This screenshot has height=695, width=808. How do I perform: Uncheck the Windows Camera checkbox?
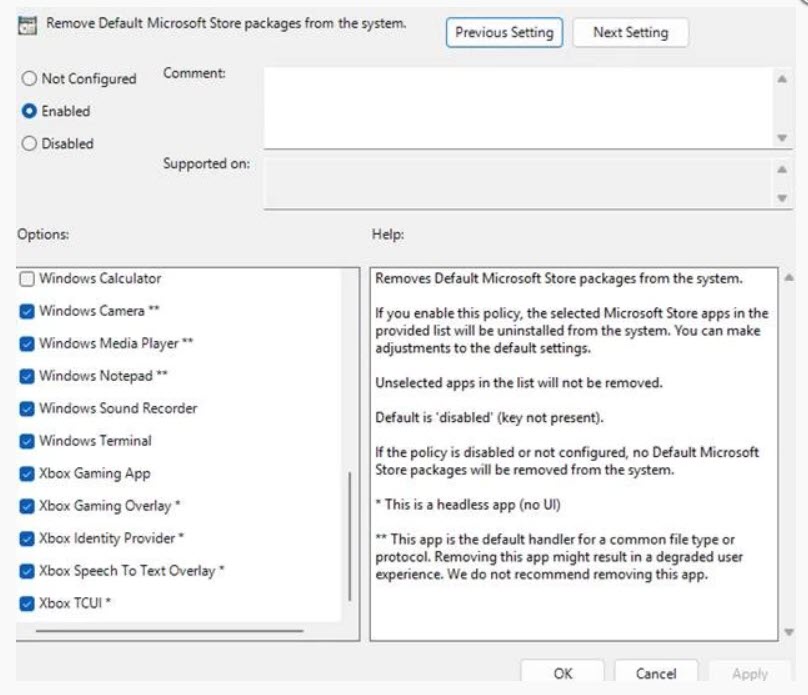pos(27,311)
